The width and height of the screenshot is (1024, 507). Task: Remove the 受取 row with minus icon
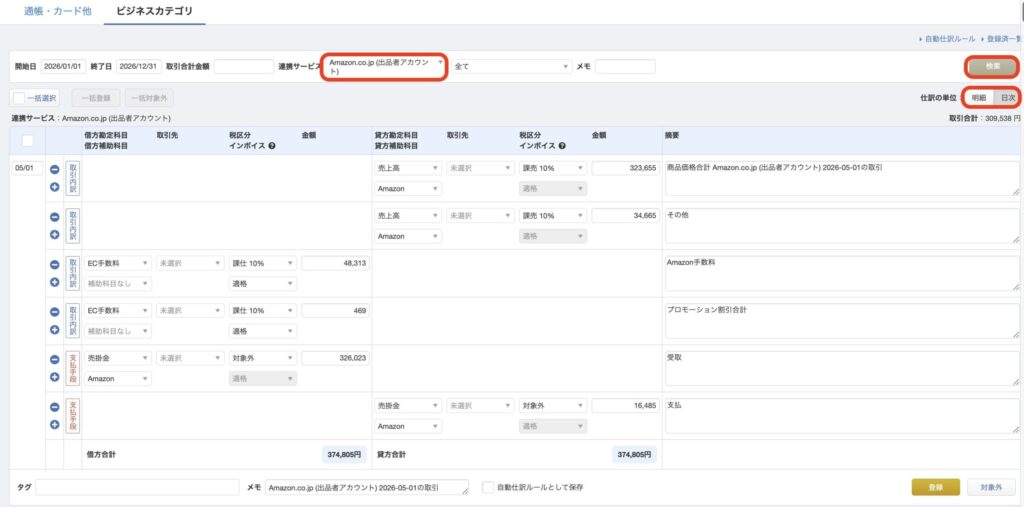point(55,359)
